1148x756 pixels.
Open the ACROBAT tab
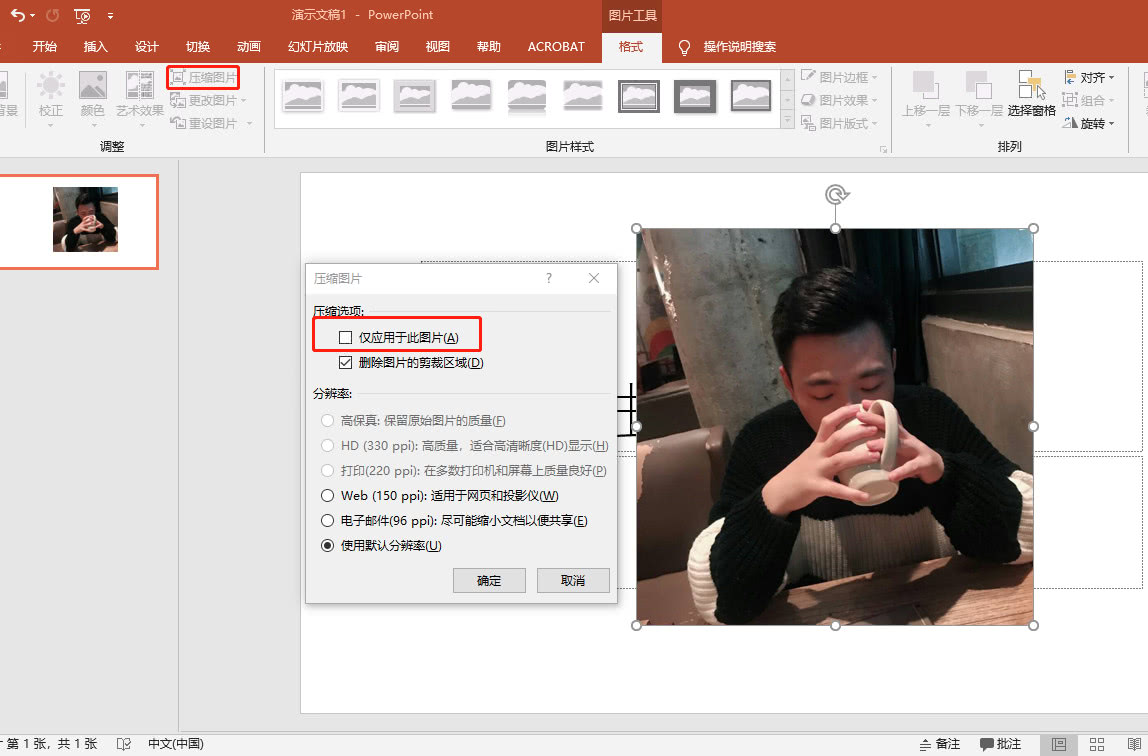coord(556,47)
